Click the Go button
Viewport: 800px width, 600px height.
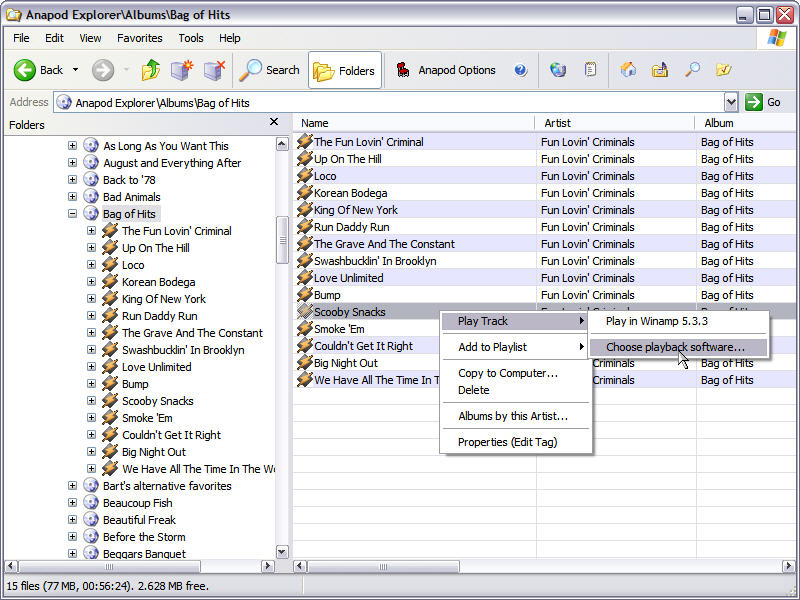click(763, 103)
